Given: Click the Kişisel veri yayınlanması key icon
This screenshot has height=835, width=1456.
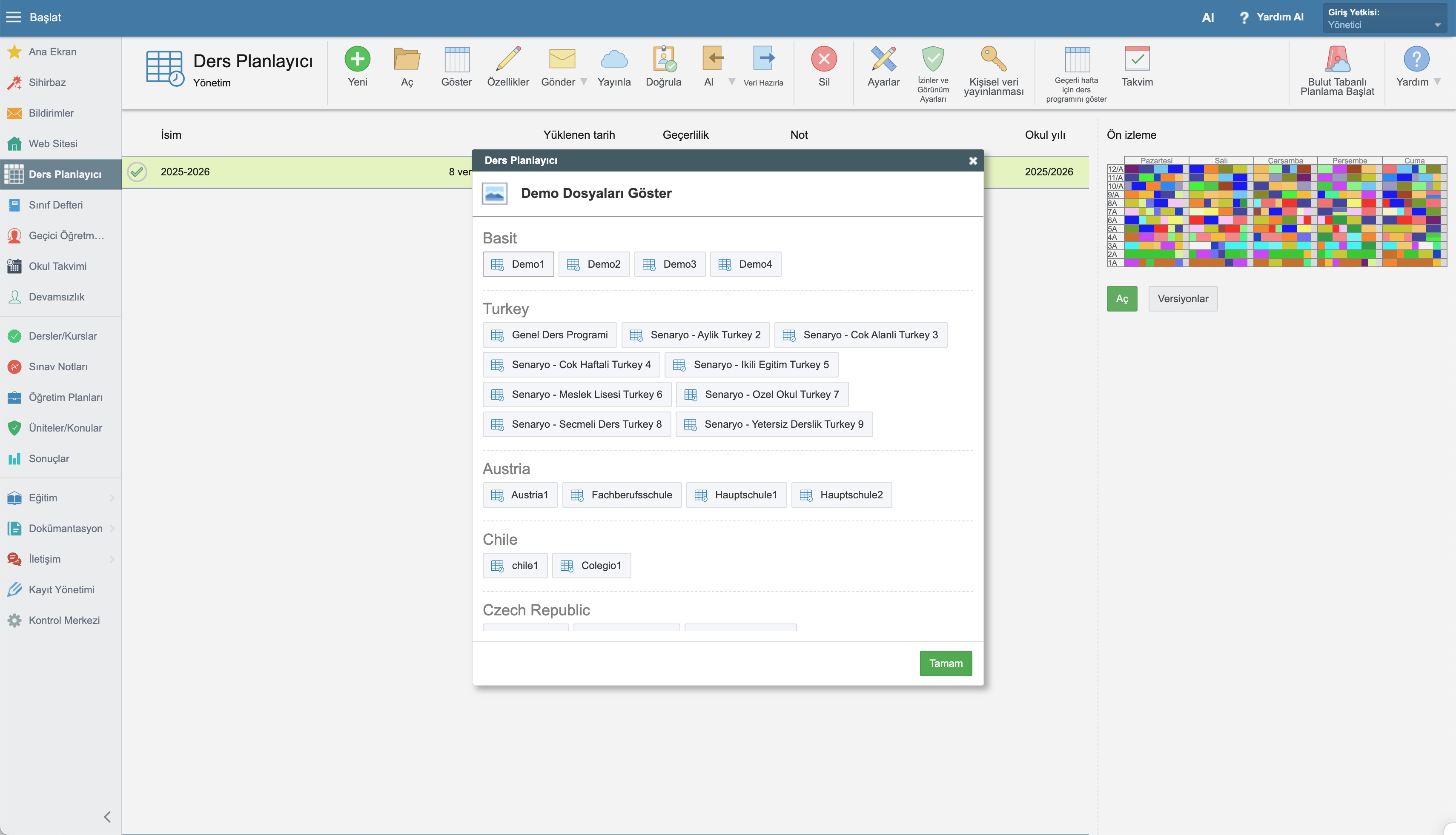Looking at the screenshot, I should tap(994, 58).
